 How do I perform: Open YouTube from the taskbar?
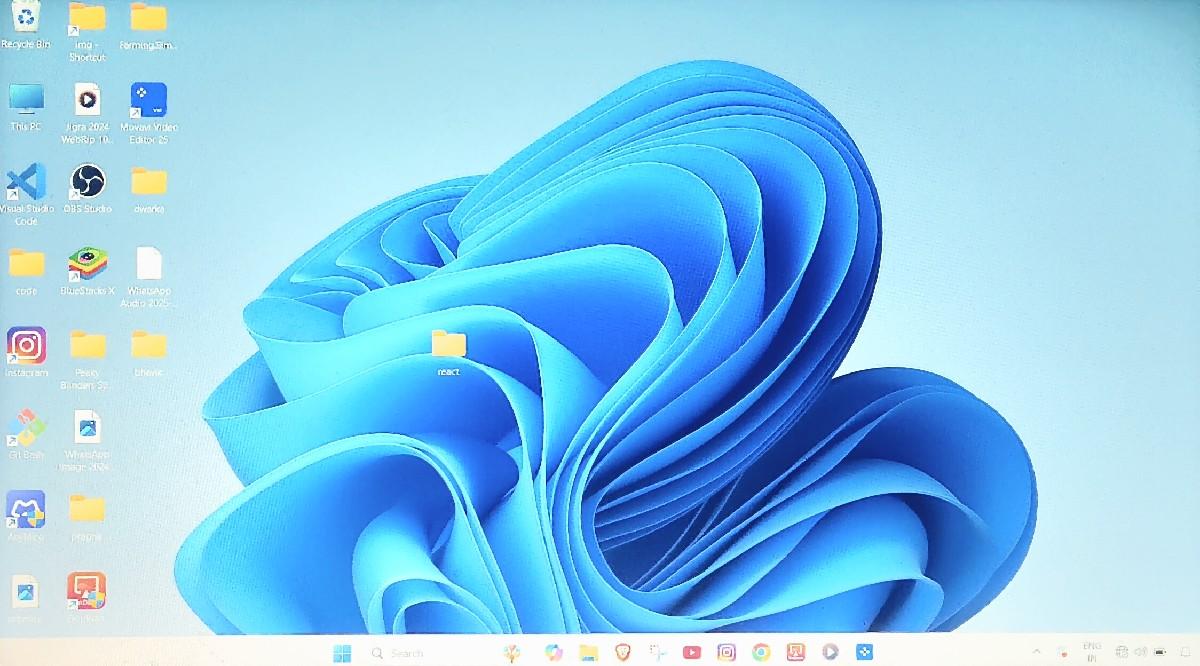coord(692,652)
